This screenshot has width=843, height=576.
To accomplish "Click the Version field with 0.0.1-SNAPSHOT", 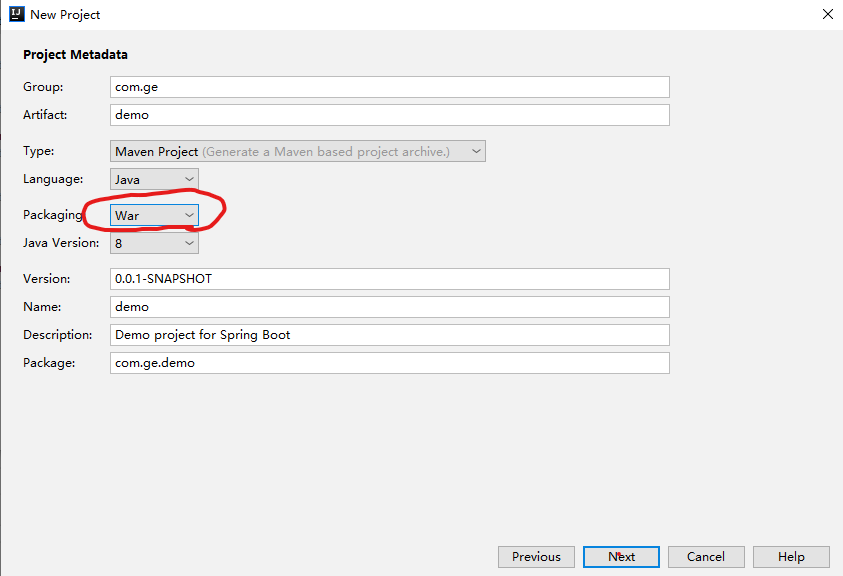I will [x=390, y=279].
